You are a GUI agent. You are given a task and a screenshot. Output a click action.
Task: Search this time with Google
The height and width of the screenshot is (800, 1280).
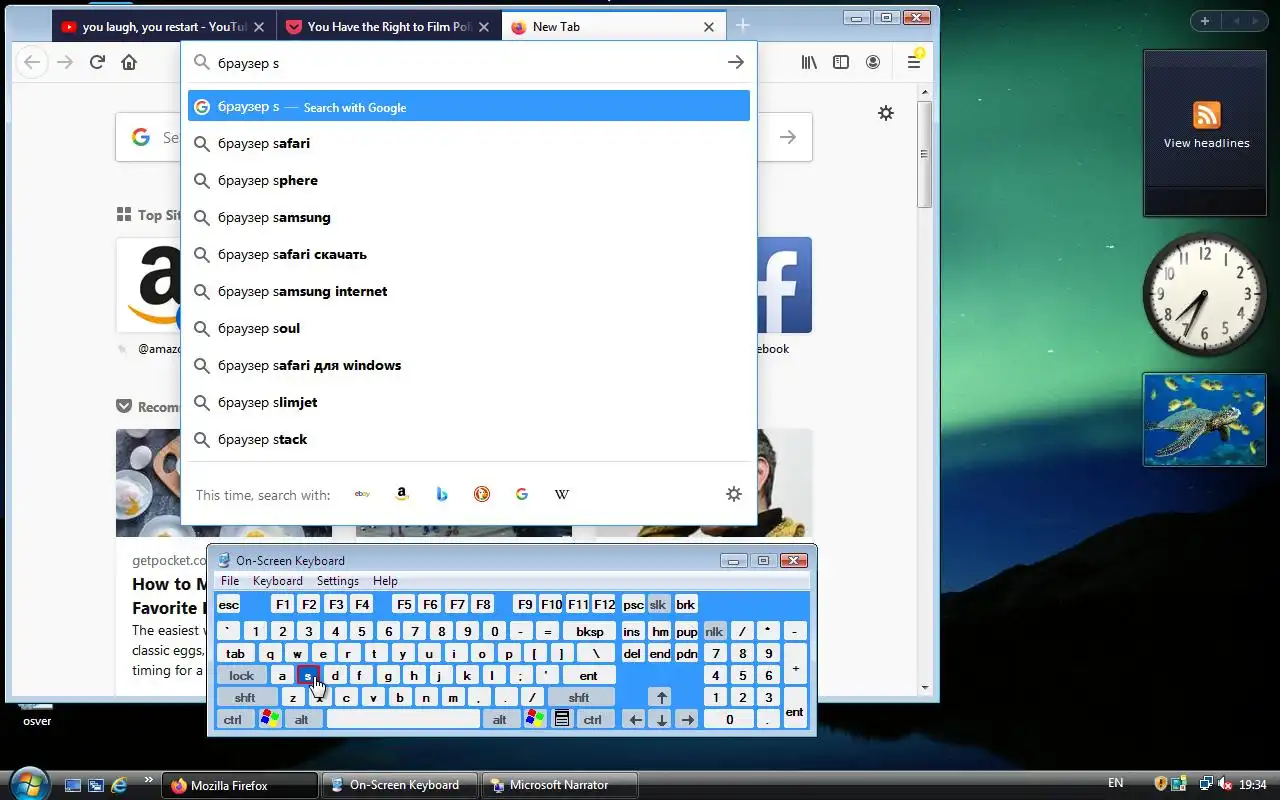(x=522, y=494)
